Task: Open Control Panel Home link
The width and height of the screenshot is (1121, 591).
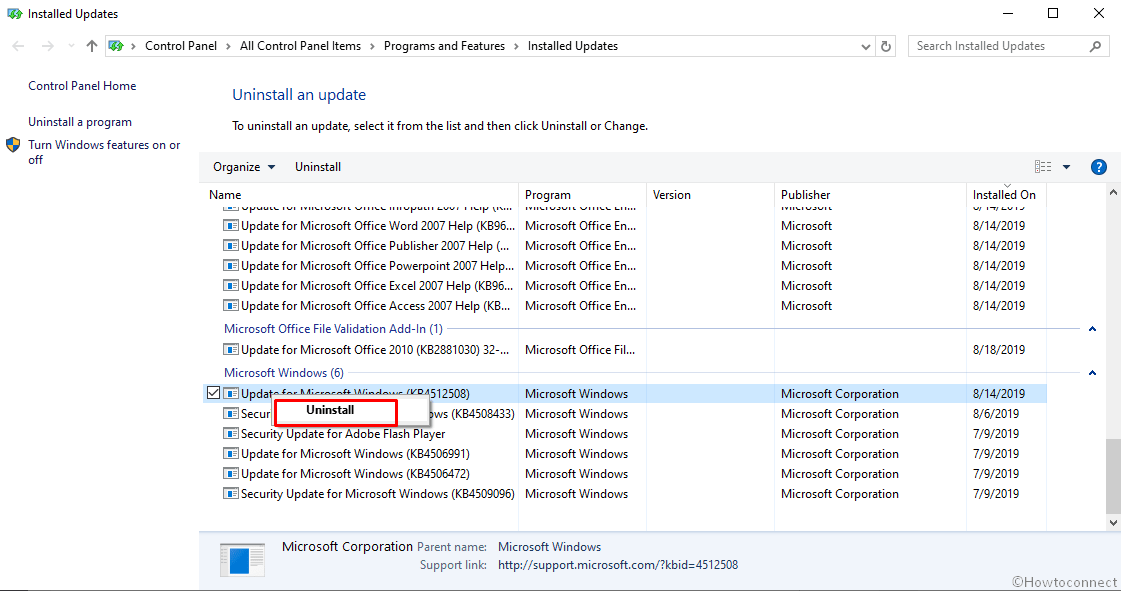Action: pos(82,86)
